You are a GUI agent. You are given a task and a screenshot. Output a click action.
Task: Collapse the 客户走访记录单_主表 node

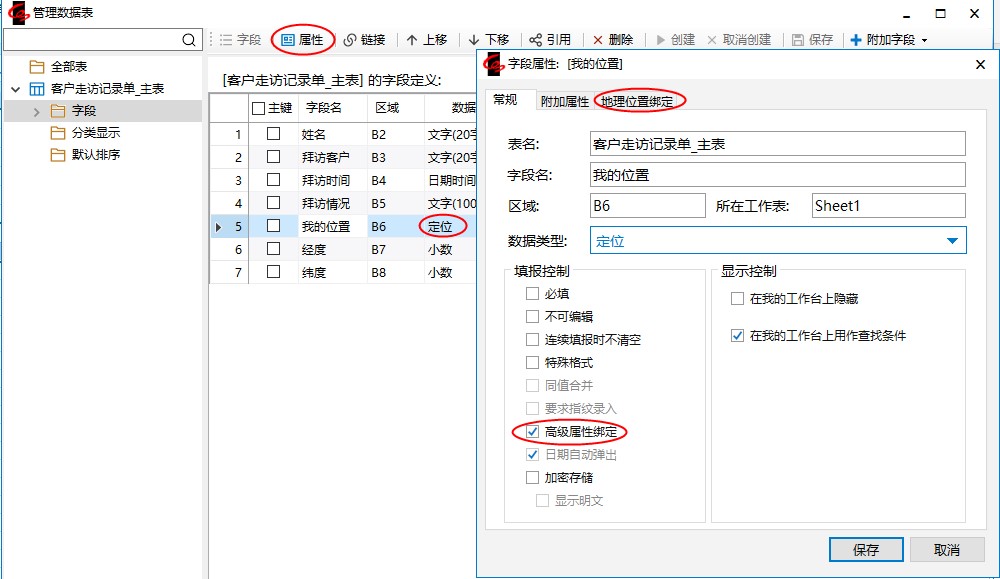tap(16, 89)
